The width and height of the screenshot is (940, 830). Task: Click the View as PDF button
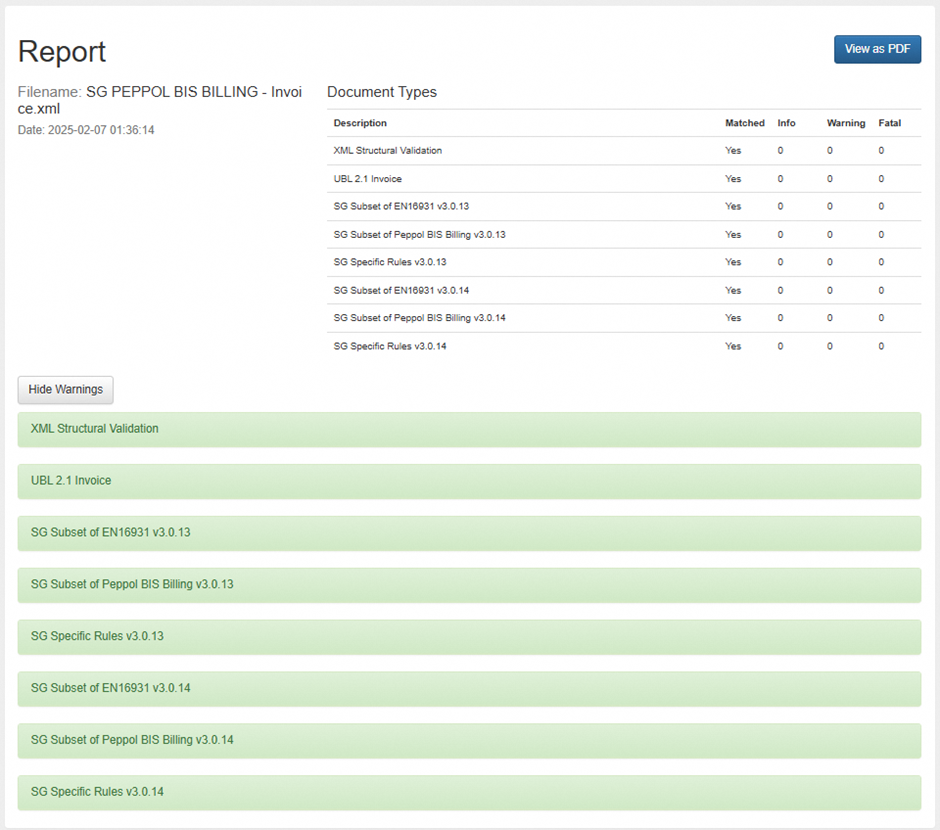coord(877,49)
